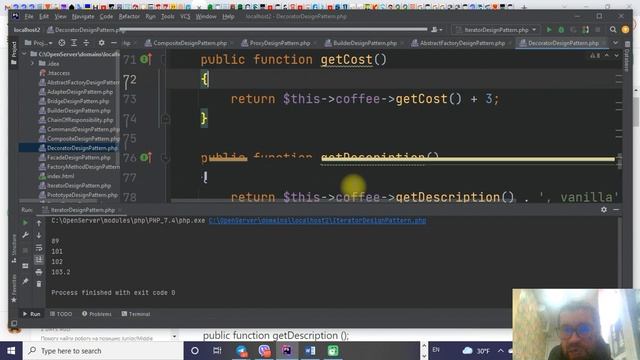Image resolution: width=640 pixels, height=360 pixels.
Task: Collapse all in the project tree
Action: (x=86, y=43)
